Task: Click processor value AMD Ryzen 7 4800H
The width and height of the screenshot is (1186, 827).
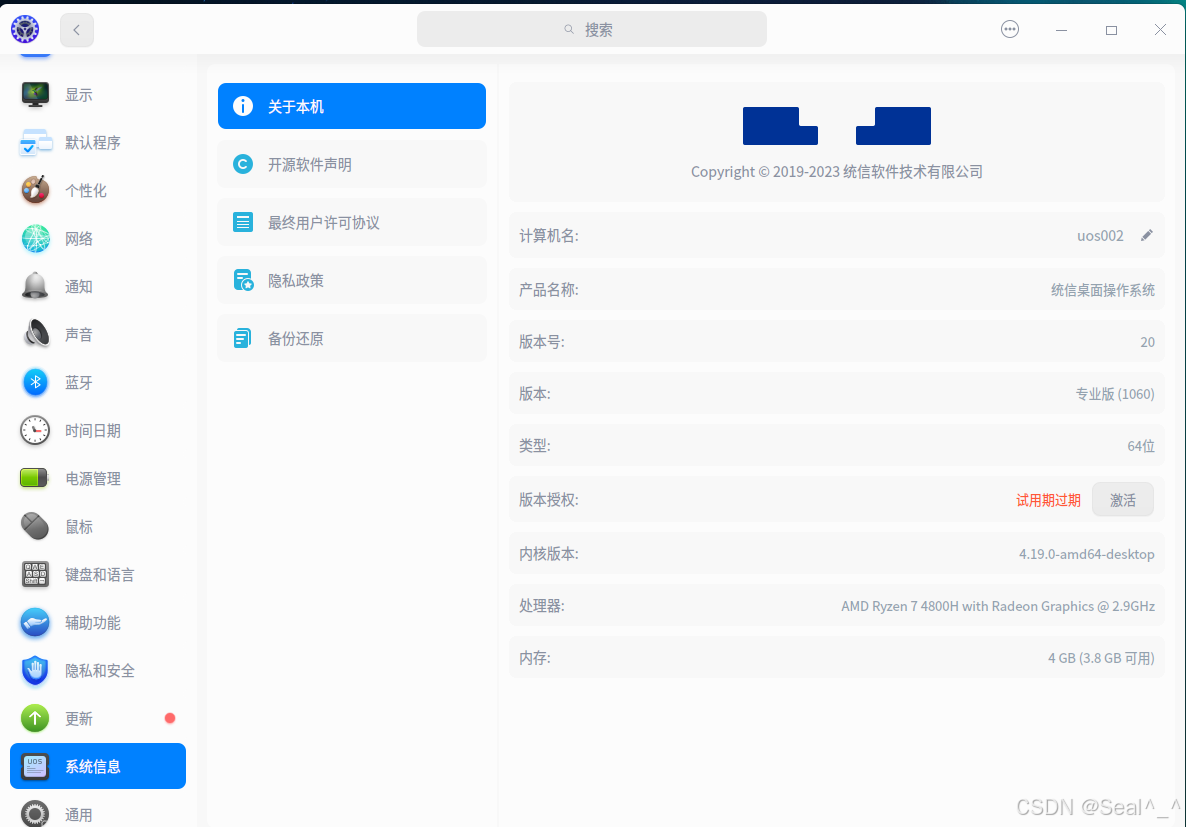Action: pos(998,606)
